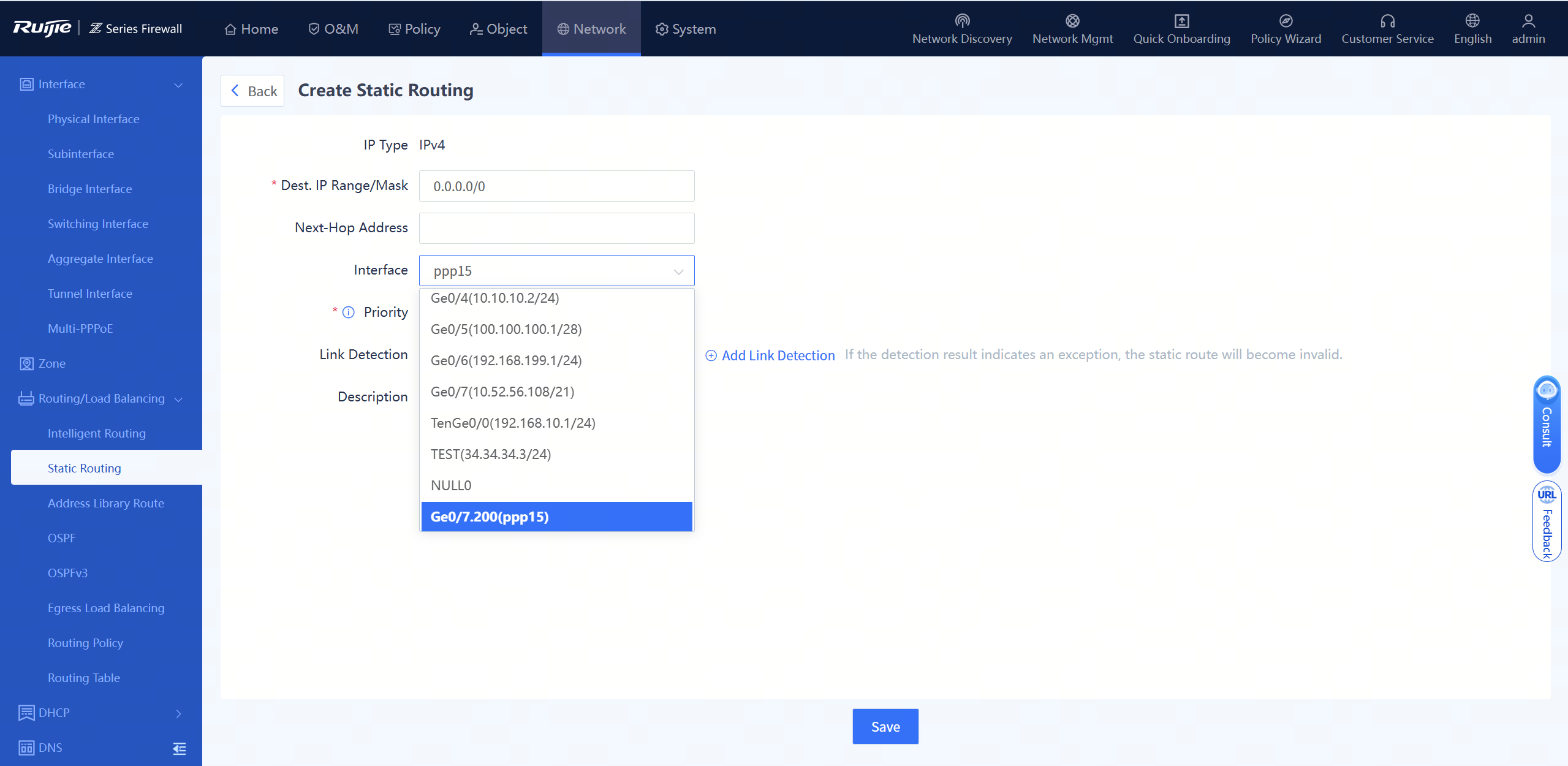Click the Save button
This screenshot has height=766, width=1568.
click(x=885, y=727)
